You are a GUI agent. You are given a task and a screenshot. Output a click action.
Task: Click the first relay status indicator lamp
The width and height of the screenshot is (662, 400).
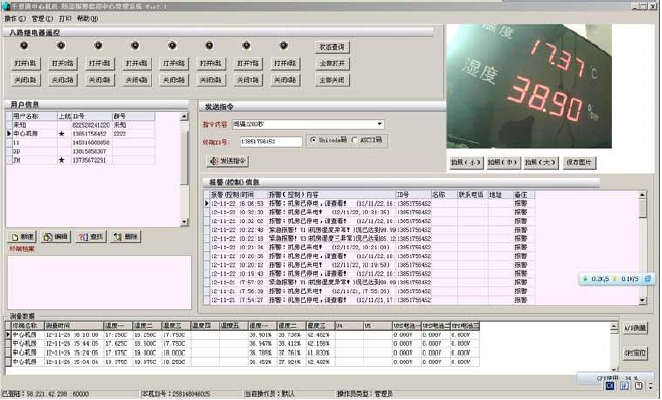point(24,46)
